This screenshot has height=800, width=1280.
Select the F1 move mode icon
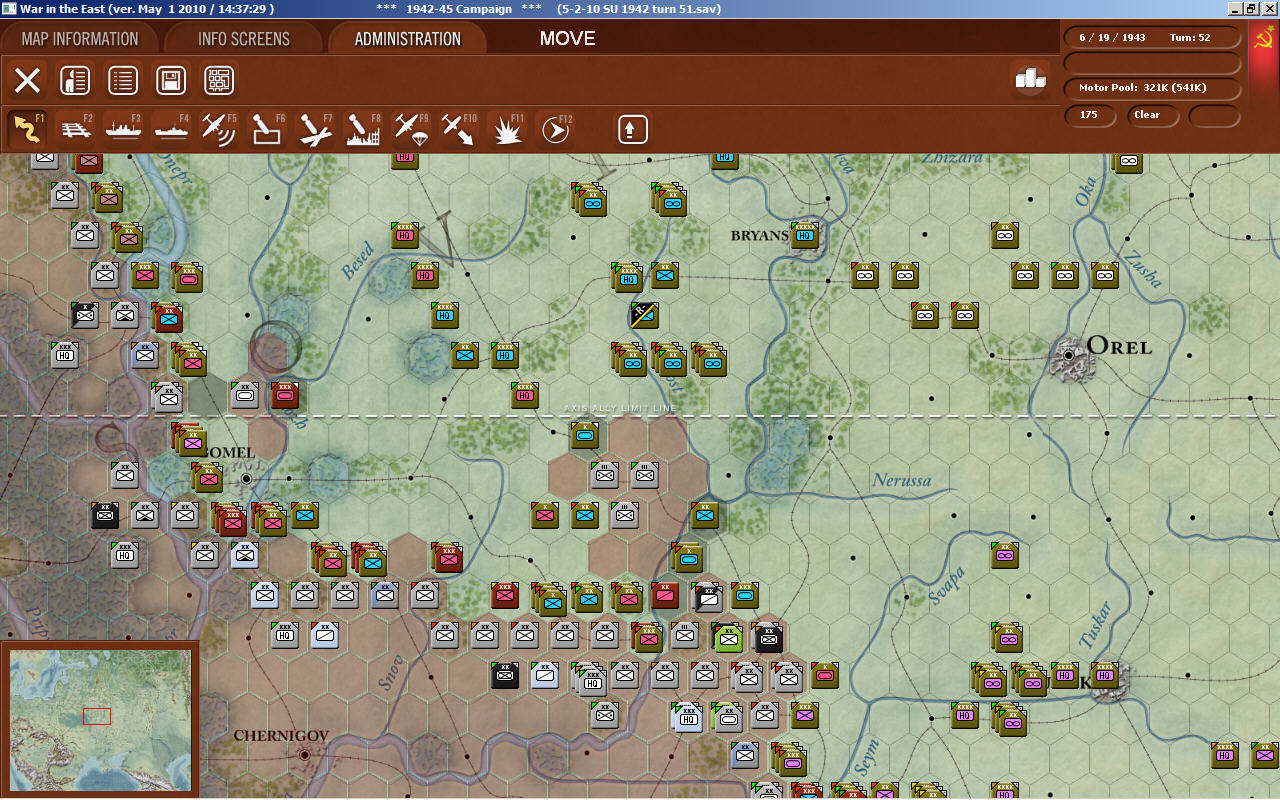coord(27,128)
